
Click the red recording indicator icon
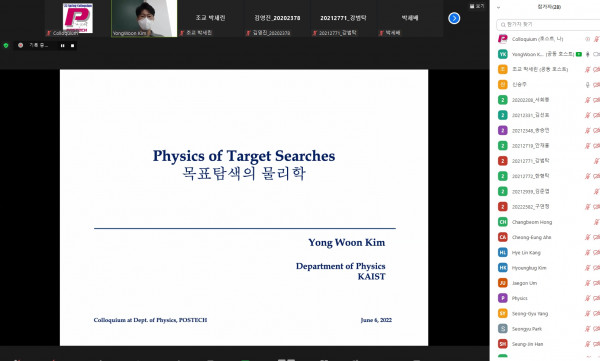pos(21,45)
